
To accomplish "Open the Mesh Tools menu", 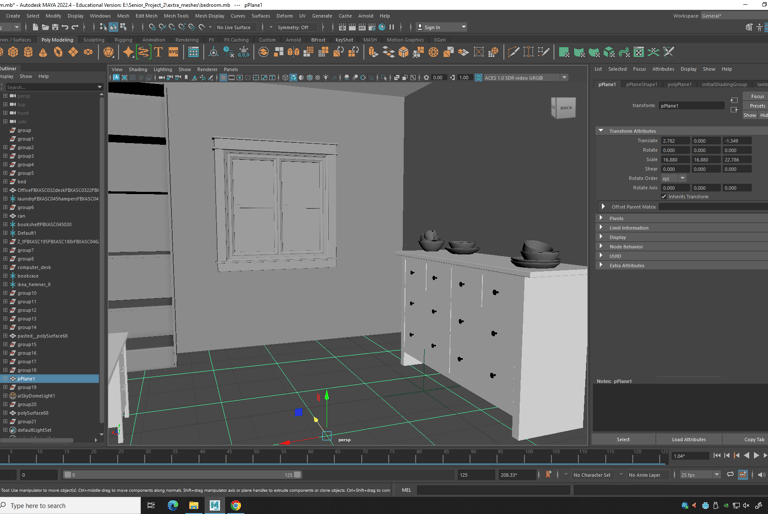I will pos(176,16).
